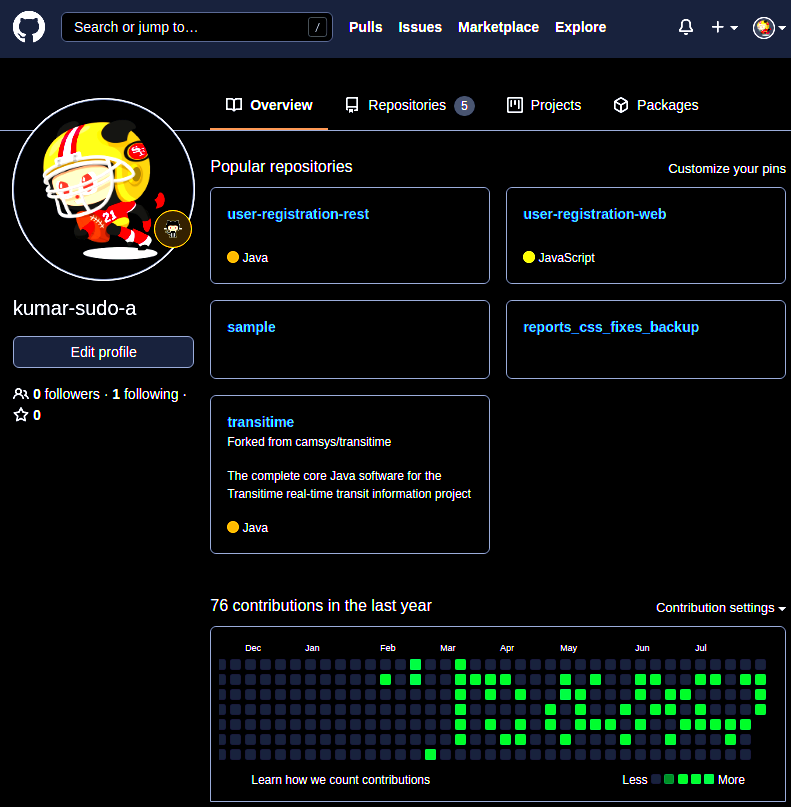The height and width of the screenshot is (807, 791).
Task: Expand Contribution settings dropdown
Action: click(720, 608)
